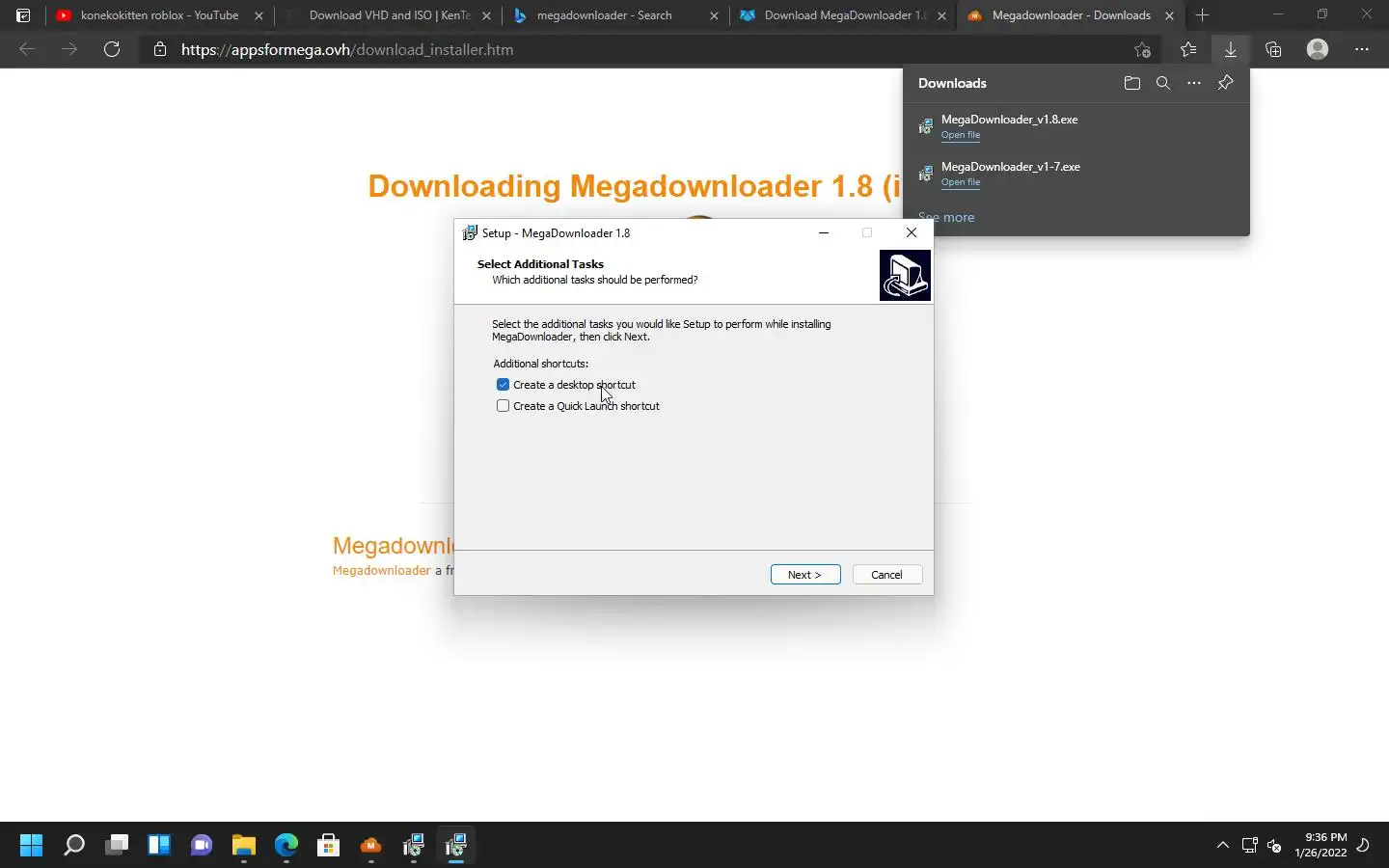Open the Favorites toolbar icon

[x=1188, y=49]
